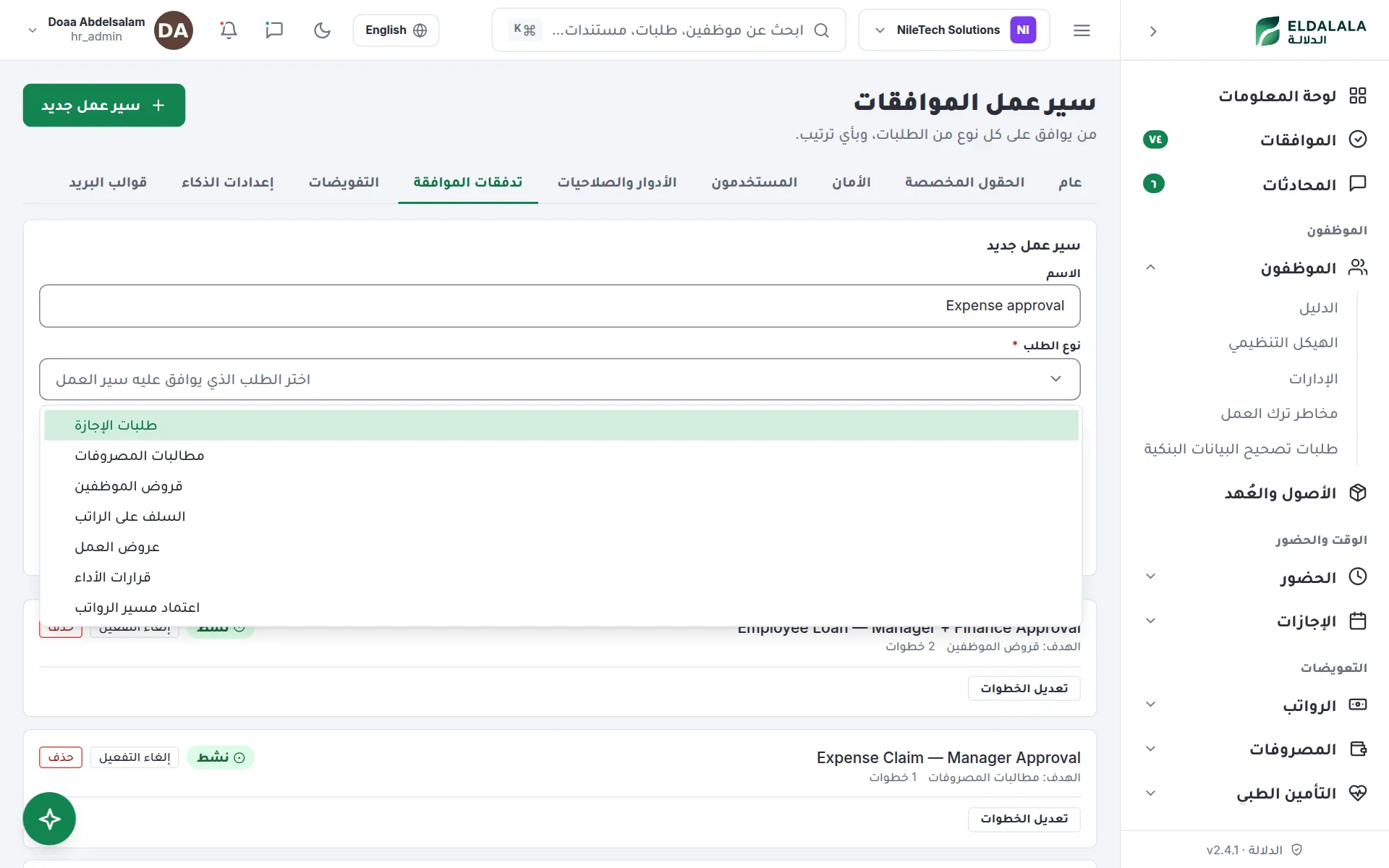The width and height of the screenshot is (1389, 868).
Task: Collapse sidebar with the arrow icon
Action: tap(1153, 32)
